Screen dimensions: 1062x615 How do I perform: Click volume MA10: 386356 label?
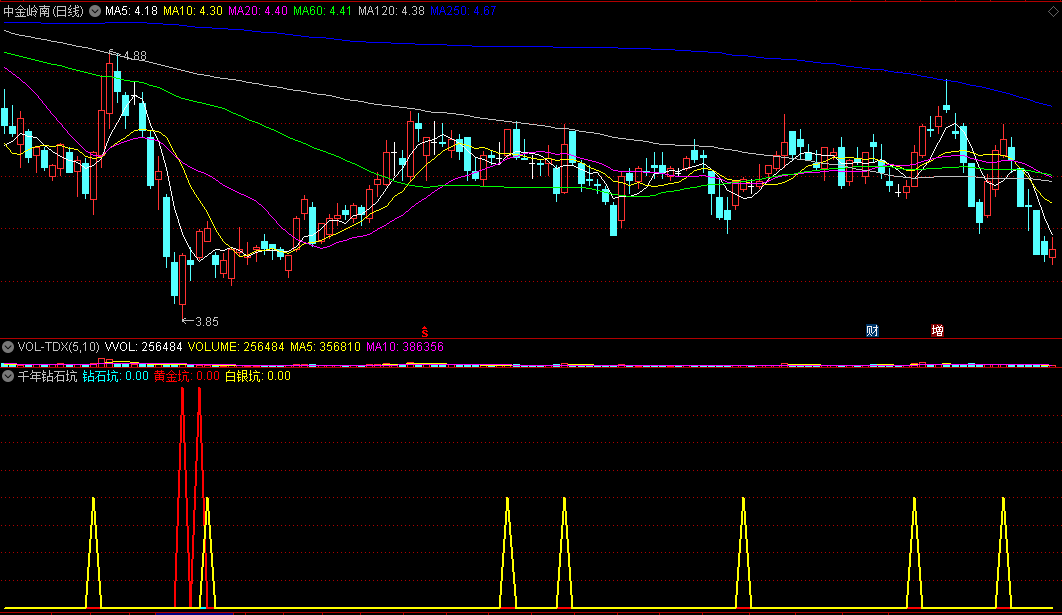click(405, 347)
